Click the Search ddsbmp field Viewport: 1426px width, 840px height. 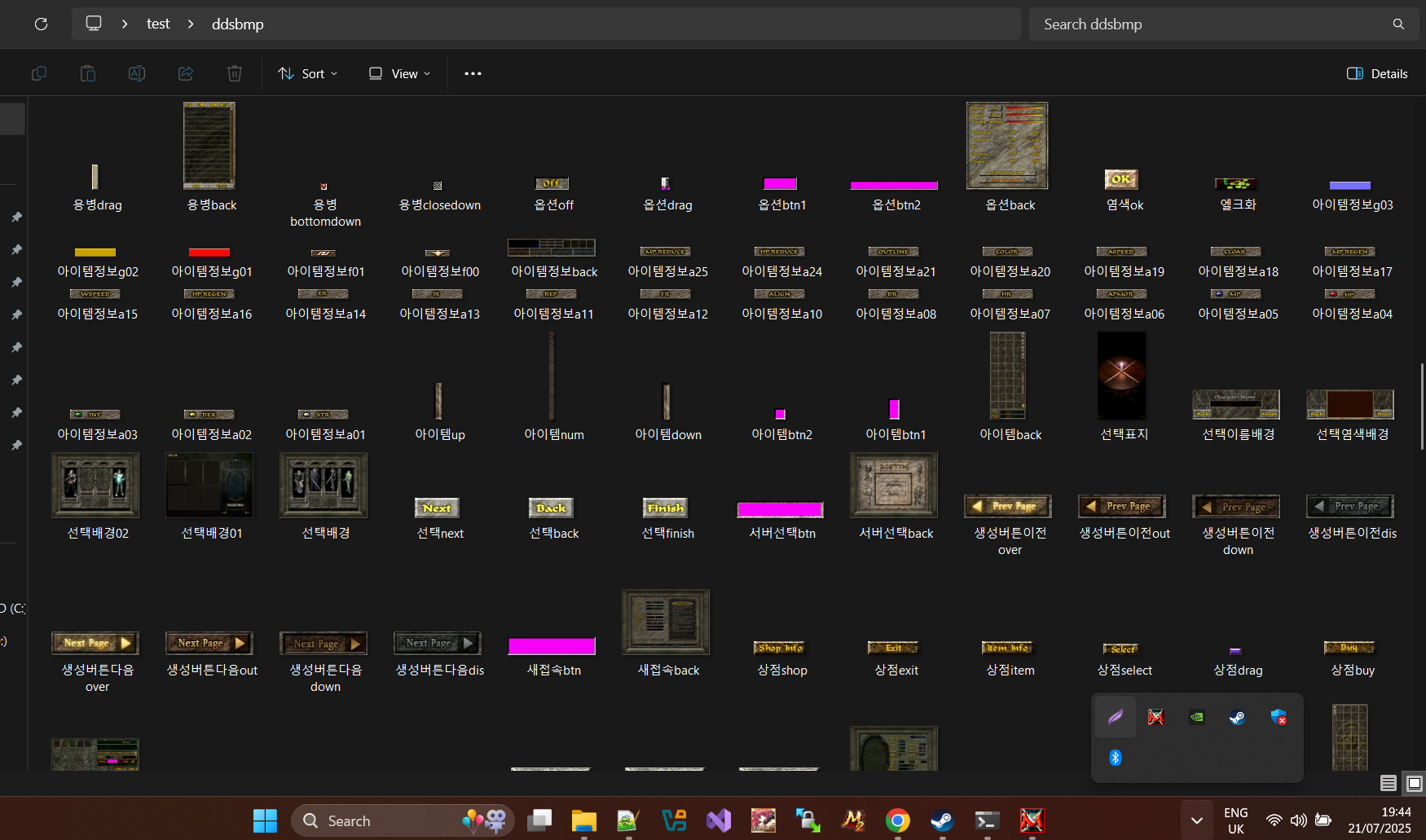coord(1224,24)
